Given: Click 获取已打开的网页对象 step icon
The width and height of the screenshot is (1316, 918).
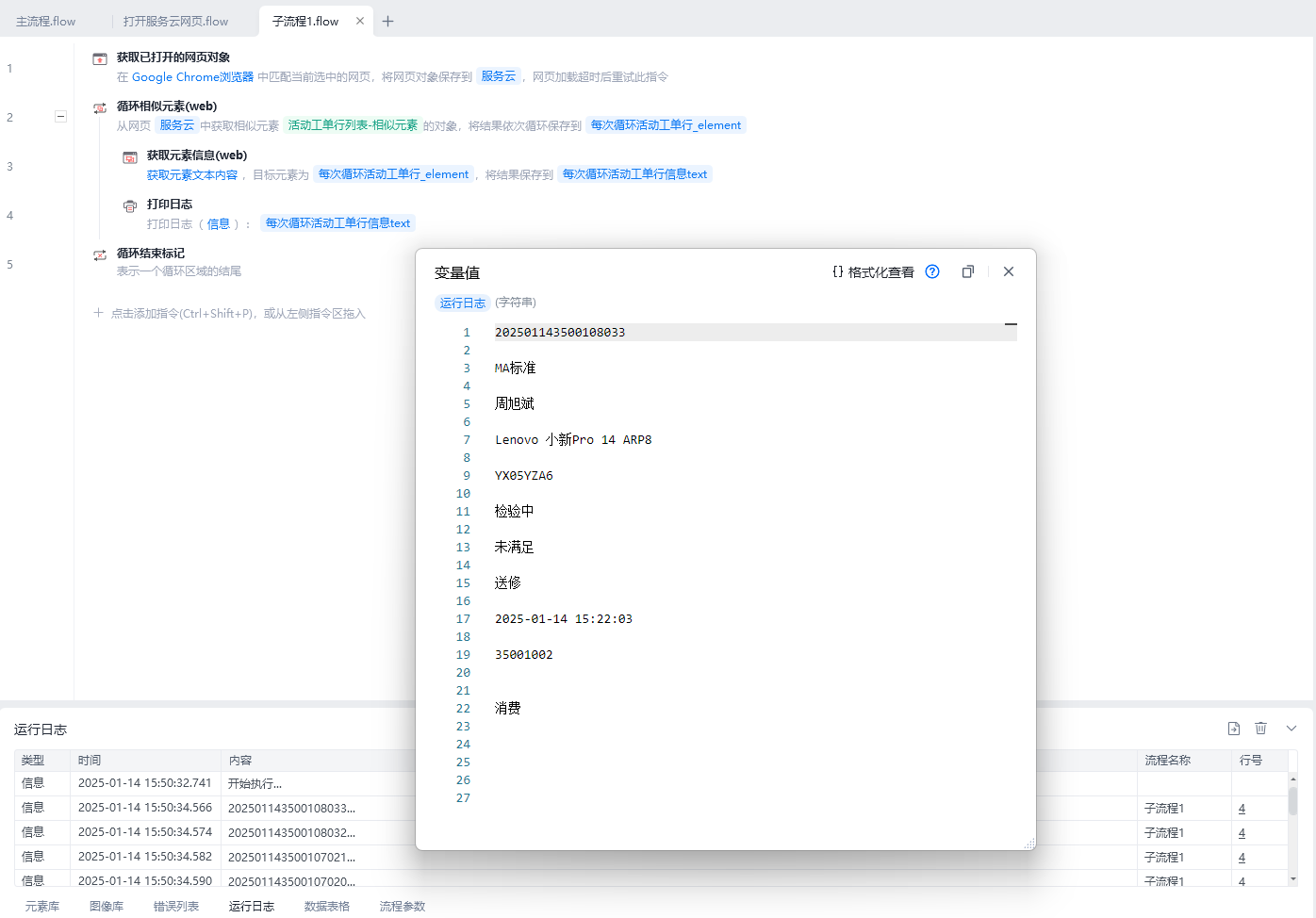Looking at the screenshot, I should pos(100,59).
